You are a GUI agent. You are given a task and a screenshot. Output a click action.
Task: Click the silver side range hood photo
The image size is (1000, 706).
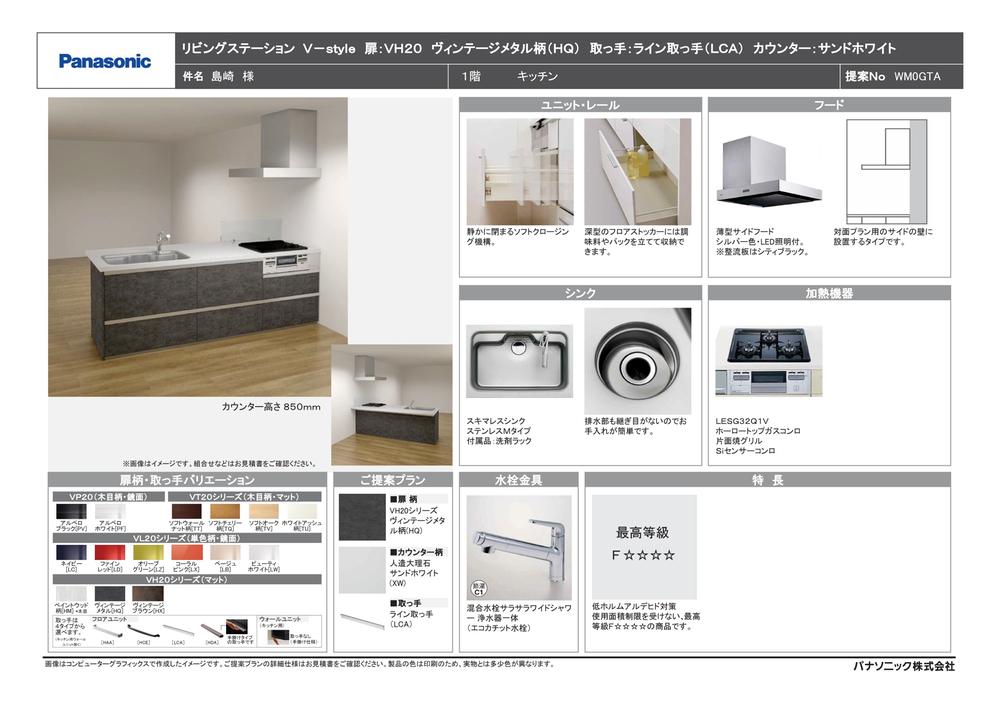coord(768,171)
